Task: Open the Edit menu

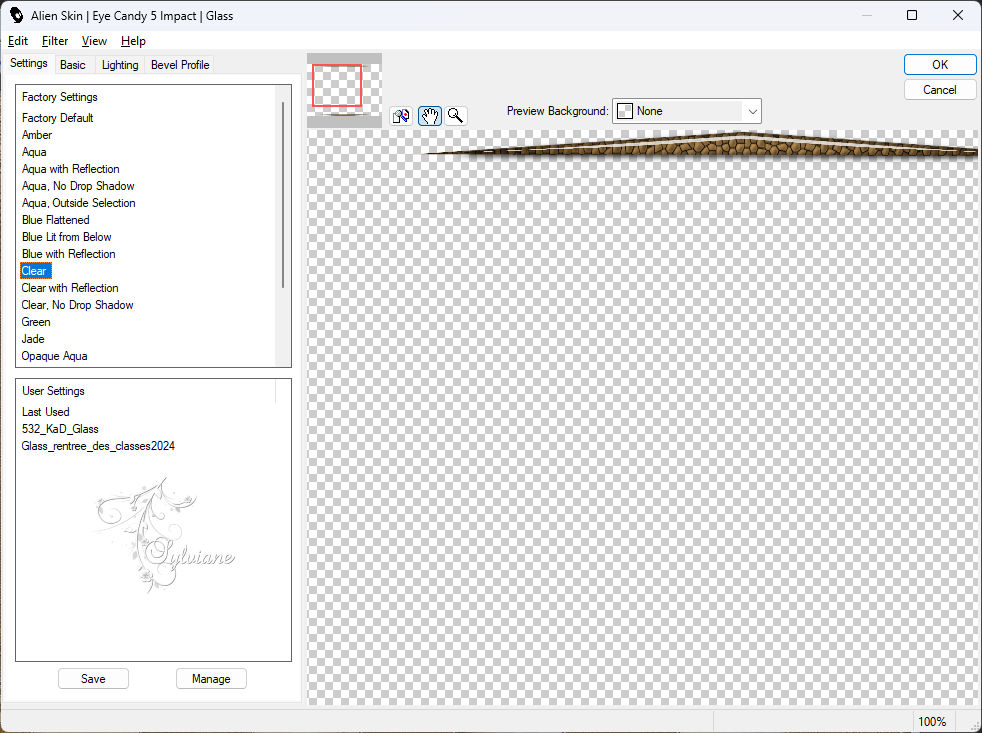Action: tap(18, 41)
